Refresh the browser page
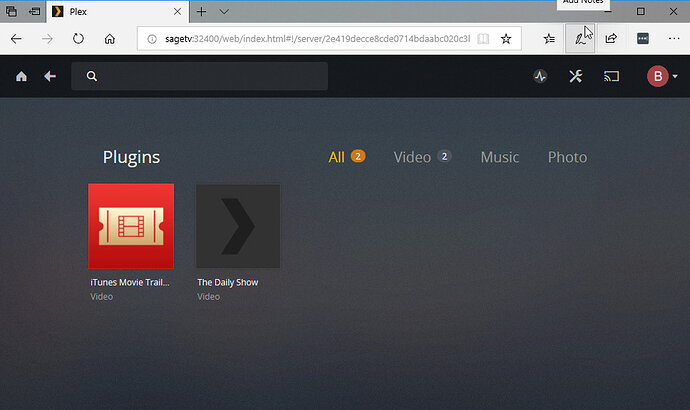Image resolution: width=690 pixels, height=410 pixels. [78, 39]
